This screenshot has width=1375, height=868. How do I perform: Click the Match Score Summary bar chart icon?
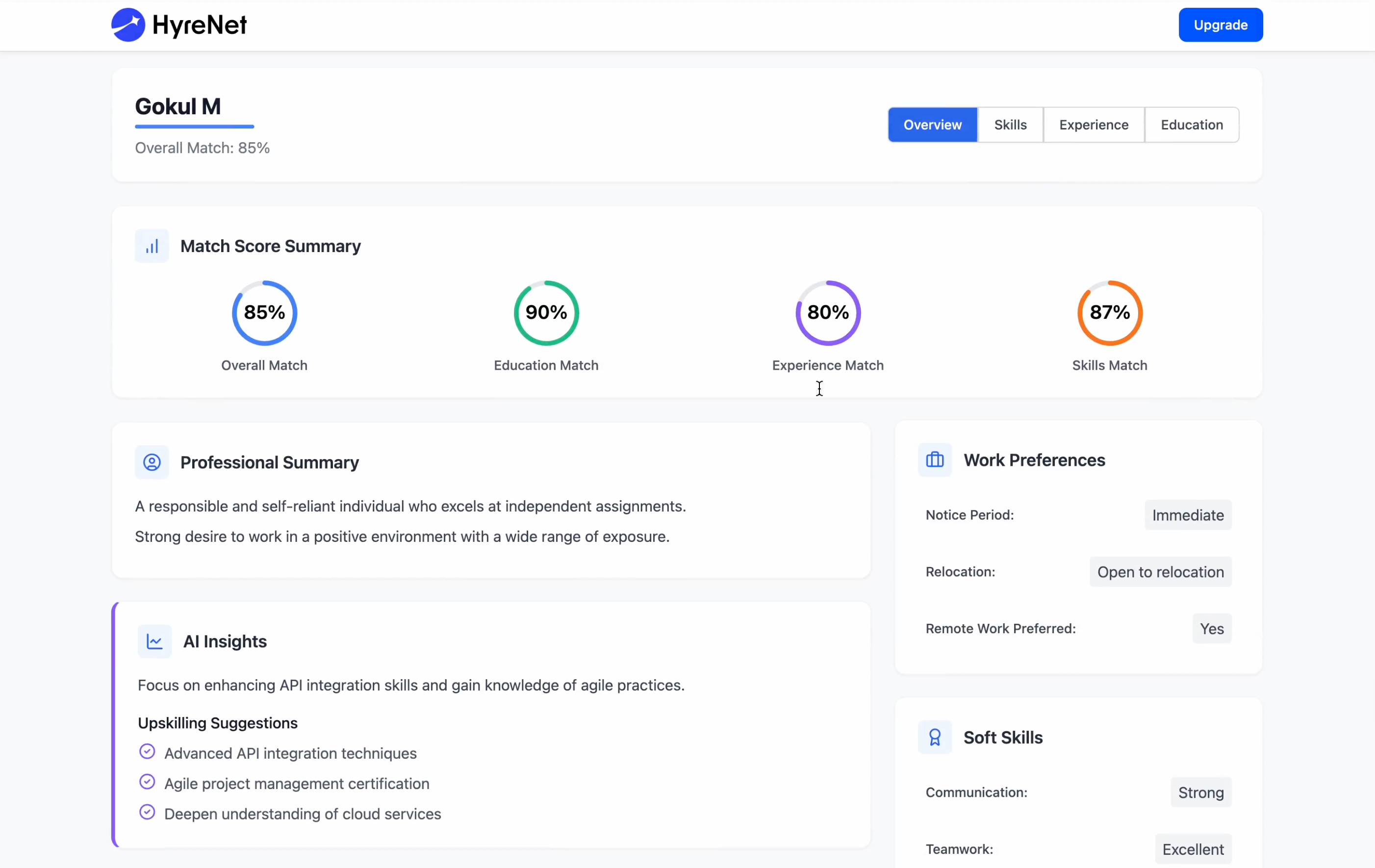coord(152,246)
